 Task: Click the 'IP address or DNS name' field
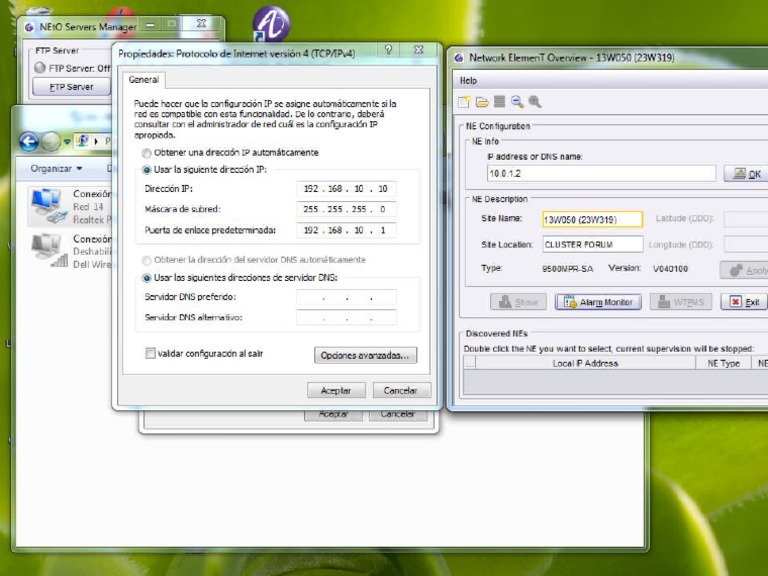click(x=600, y=173)
